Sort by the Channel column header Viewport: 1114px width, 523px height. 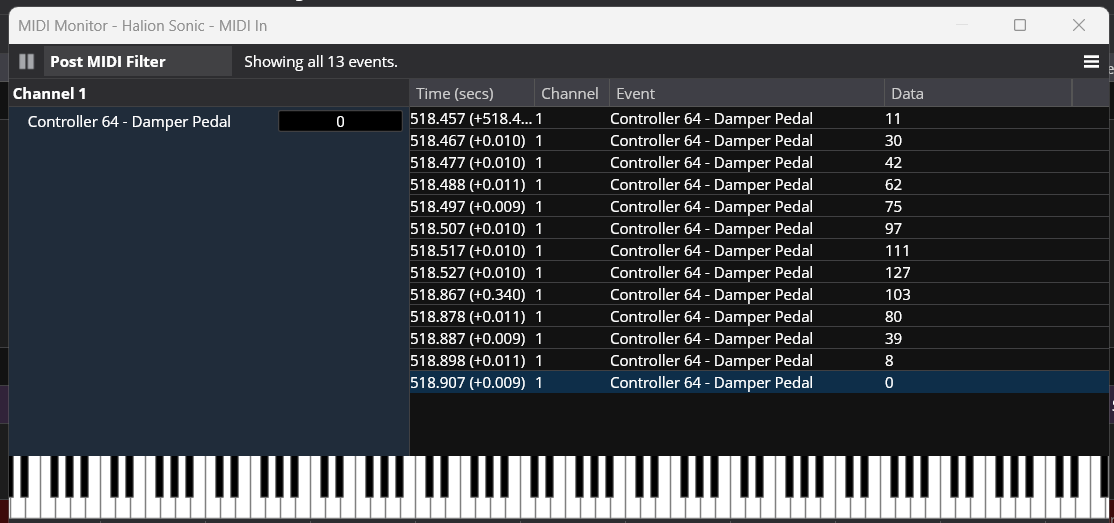coord(571,94)
